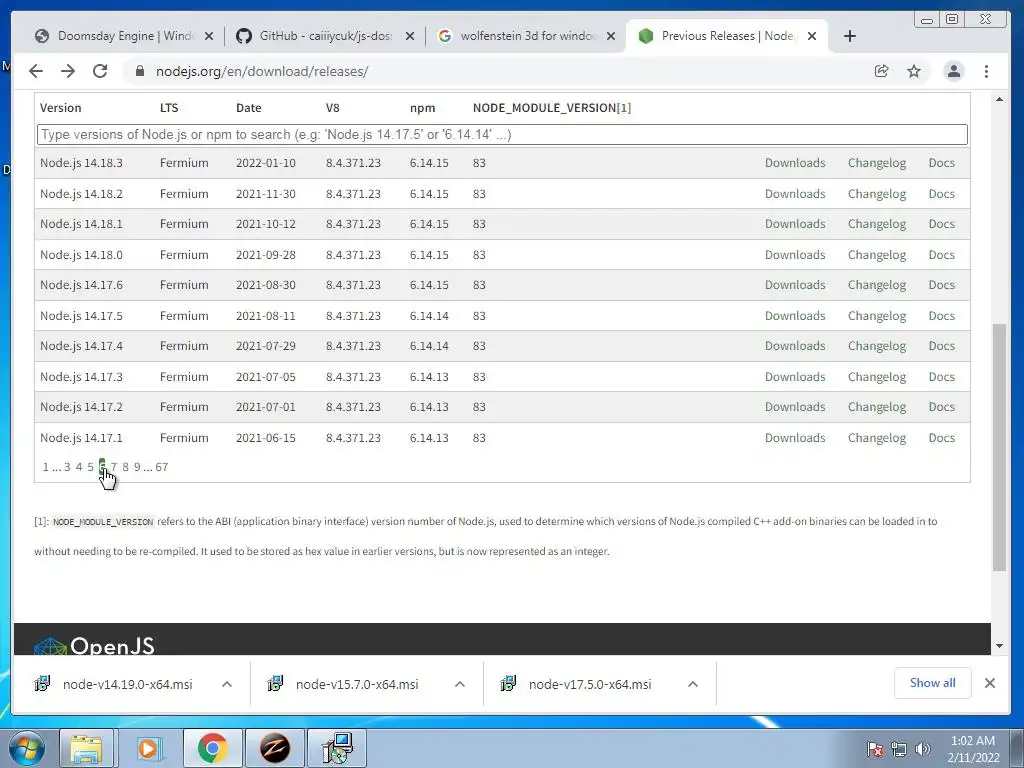Open the clock showing 1:02 AM
The height and width of the screenshot is (768, 1024).
click(x=973, y=749)
